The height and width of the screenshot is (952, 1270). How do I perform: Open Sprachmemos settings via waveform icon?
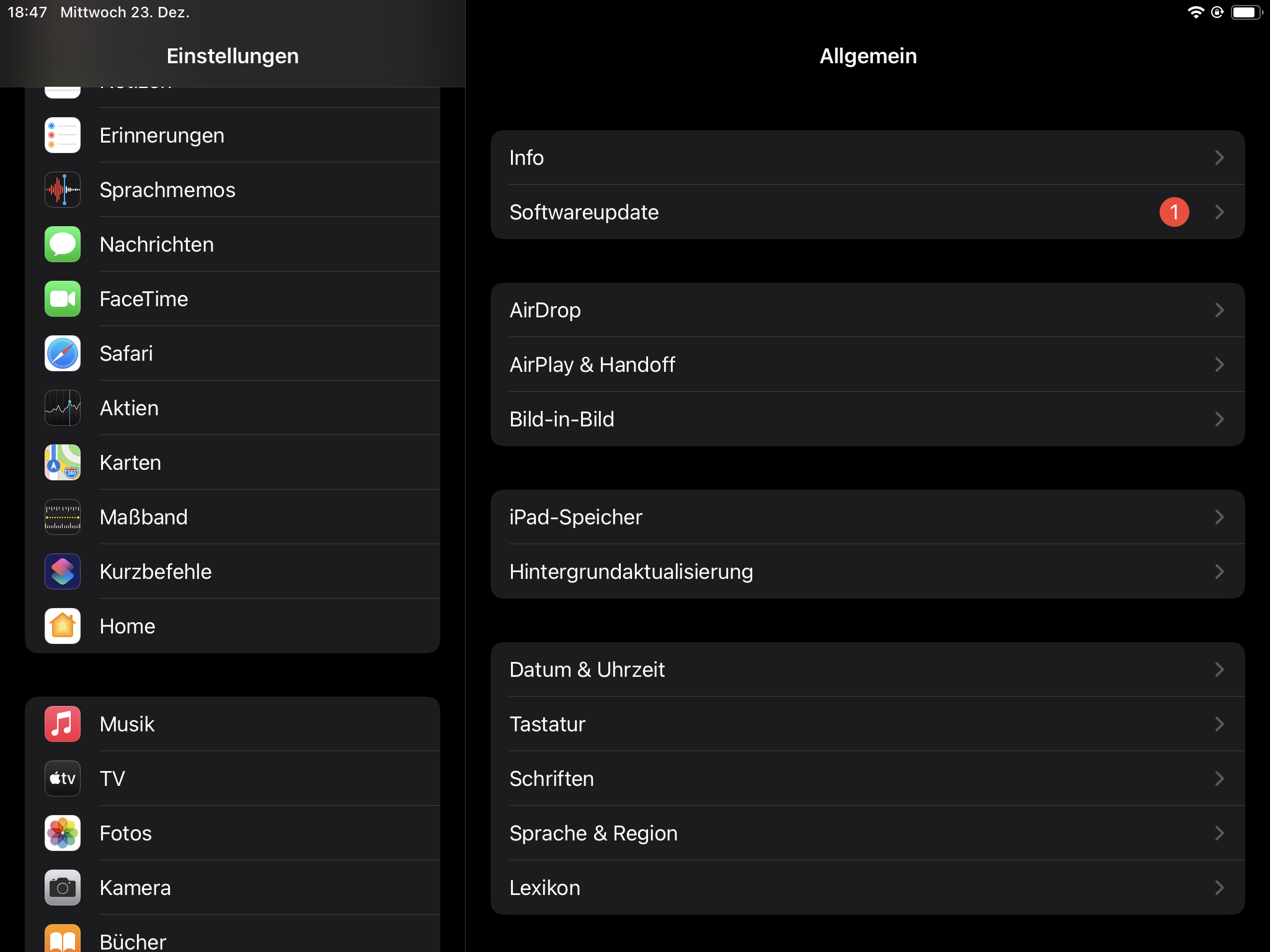pyautogui.click(x=63, y=190)
